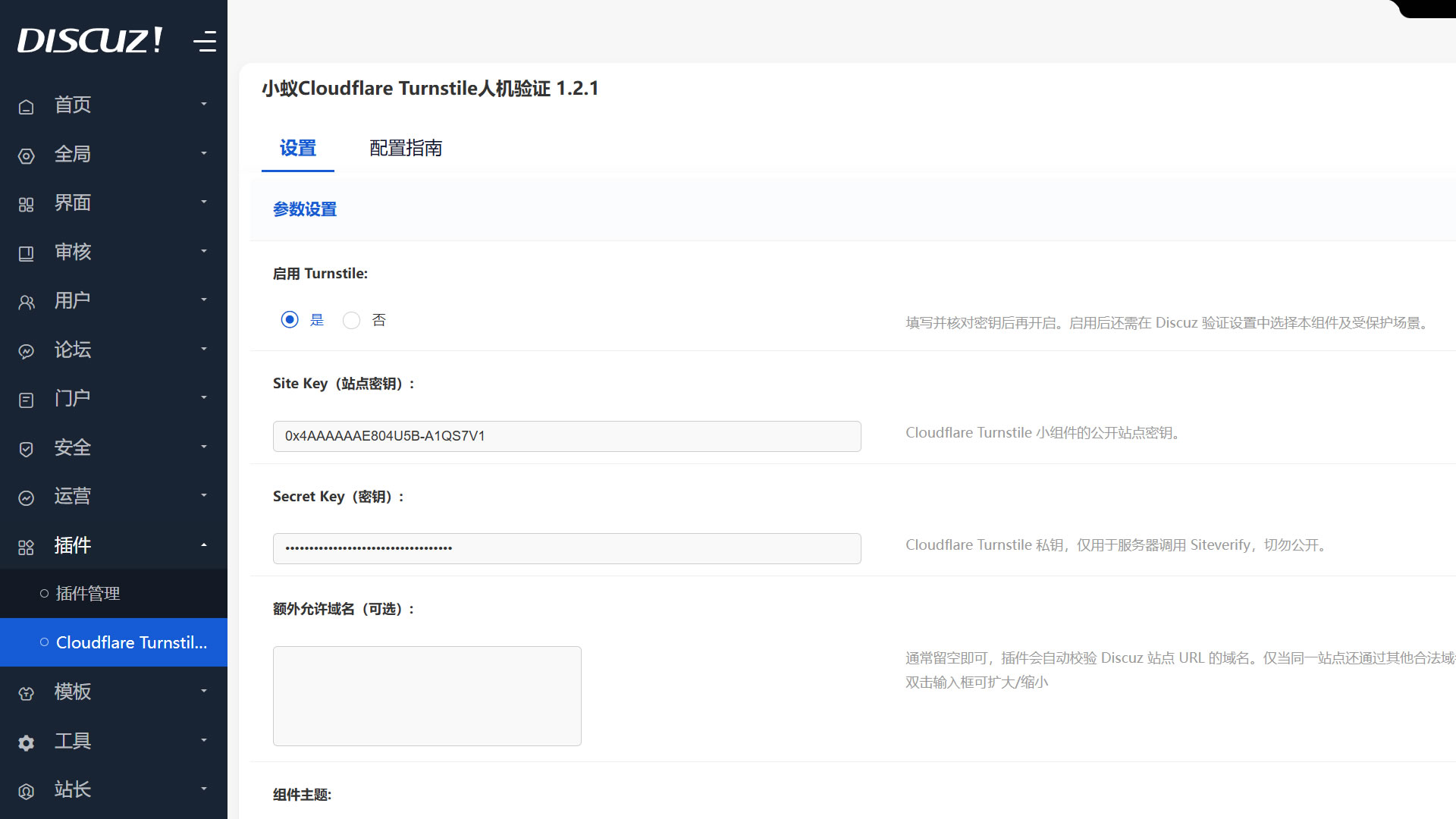Click the 审核 moderation icon
Viewport: 1456px width, 819px height.
point(26,253)
